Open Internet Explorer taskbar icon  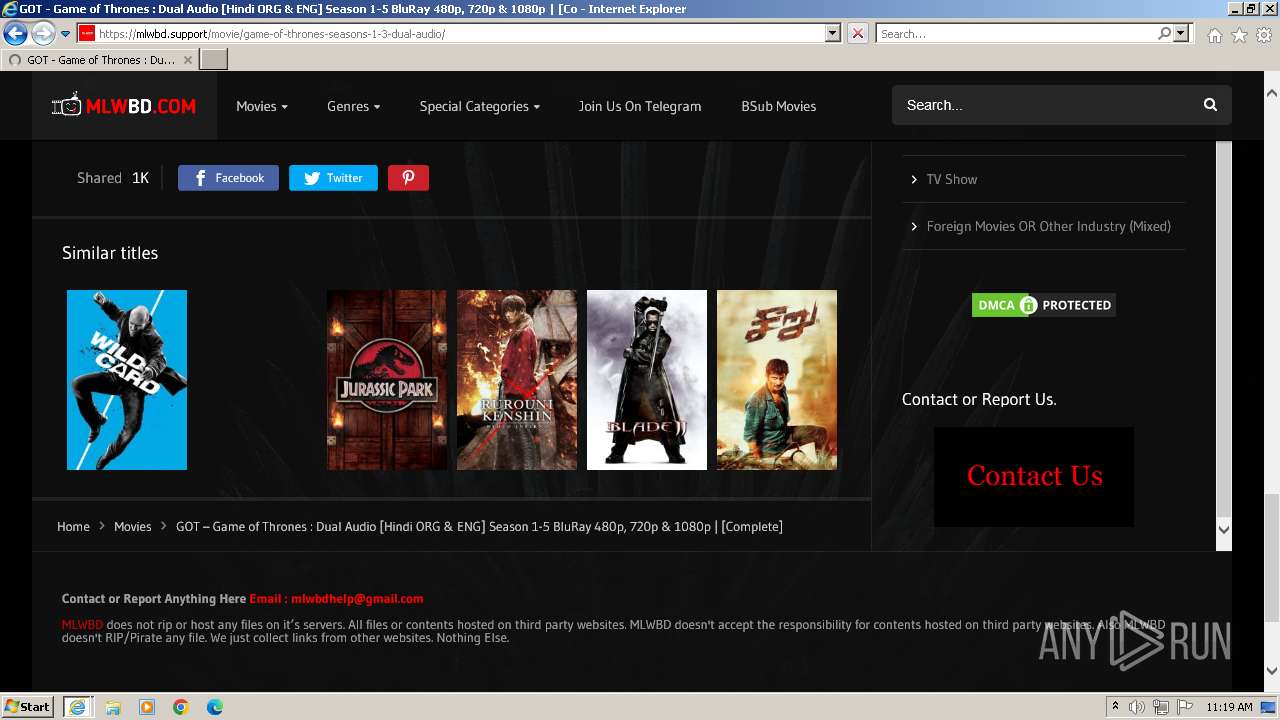77,706
